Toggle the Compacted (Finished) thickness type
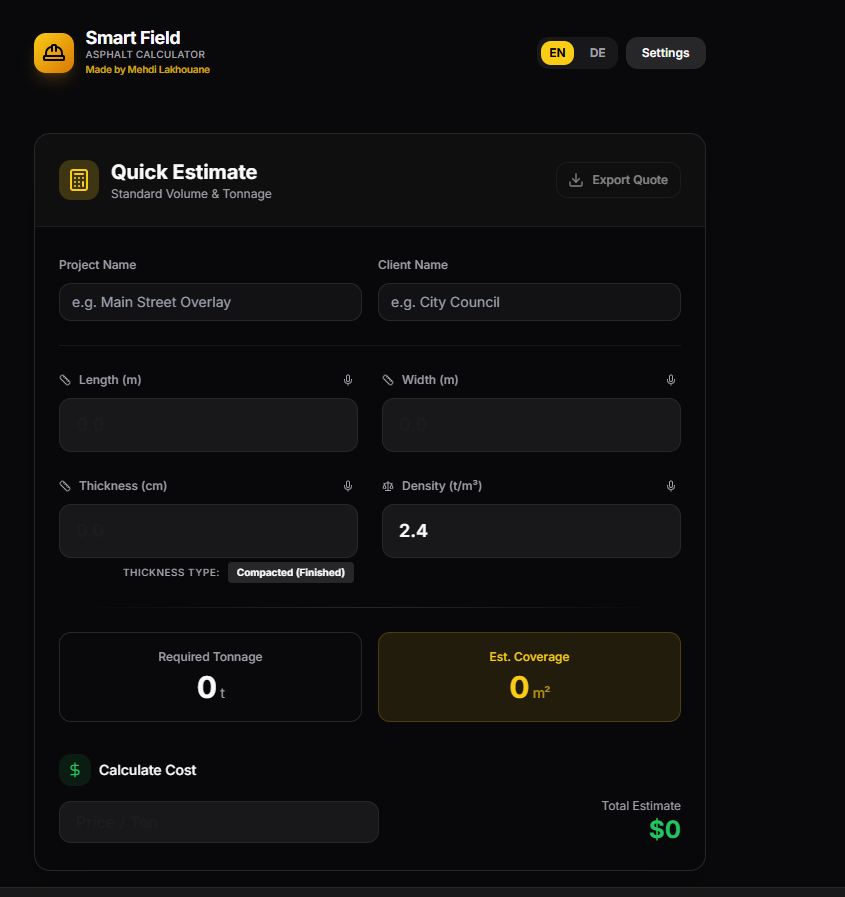 coord(290,572)
